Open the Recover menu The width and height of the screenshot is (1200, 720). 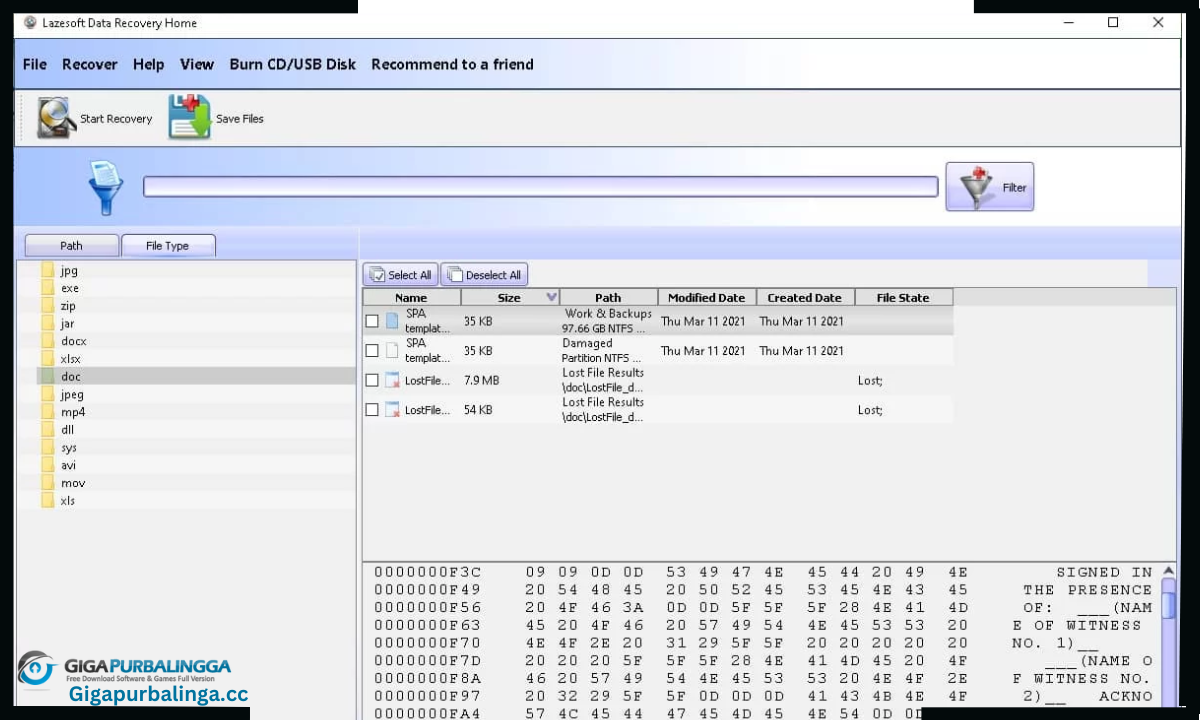[90, 64]
